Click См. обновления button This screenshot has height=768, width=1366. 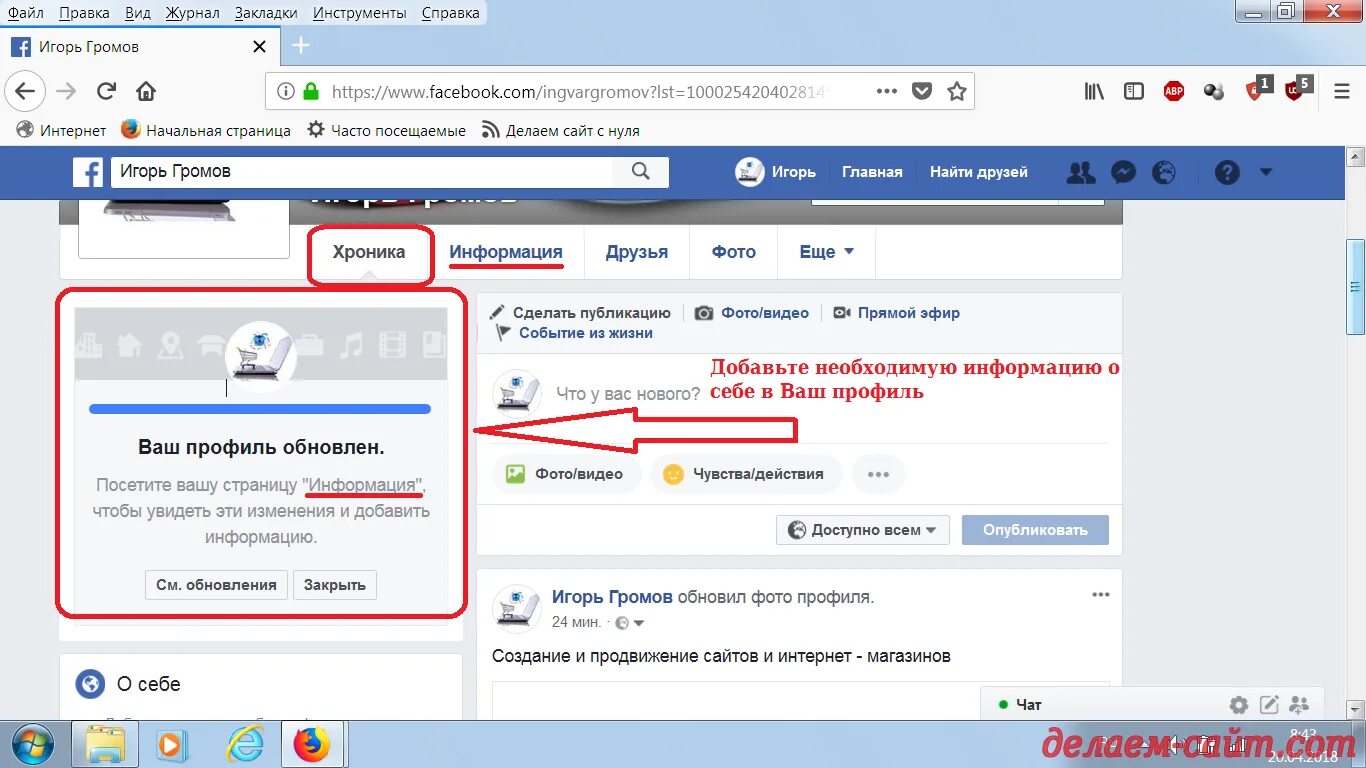(217, 585)
